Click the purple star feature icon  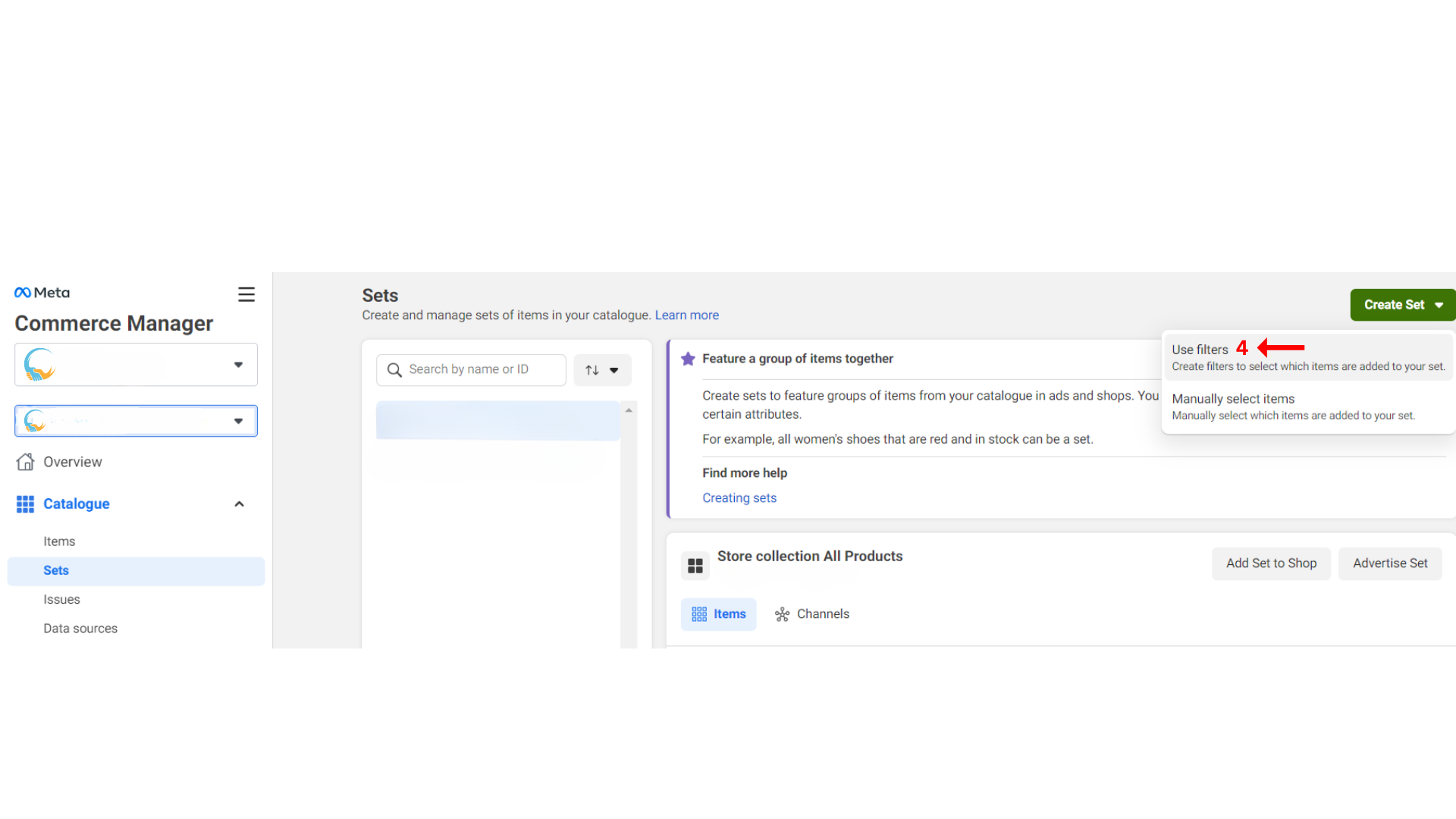(687, 359)
